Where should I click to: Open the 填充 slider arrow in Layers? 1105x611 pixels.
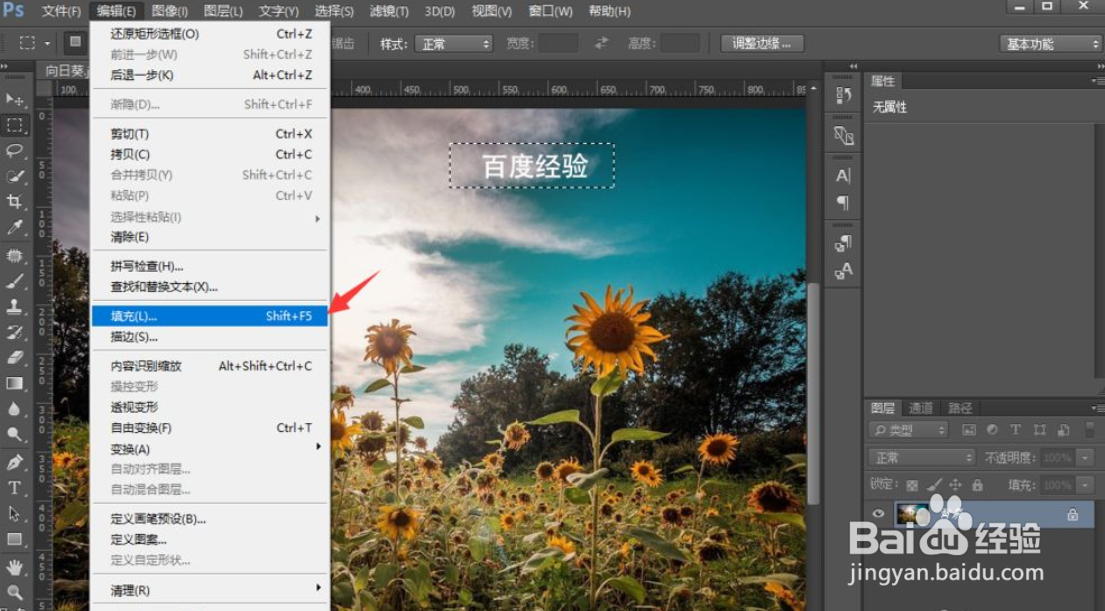pyautogui.click(x=1085, y=485)
